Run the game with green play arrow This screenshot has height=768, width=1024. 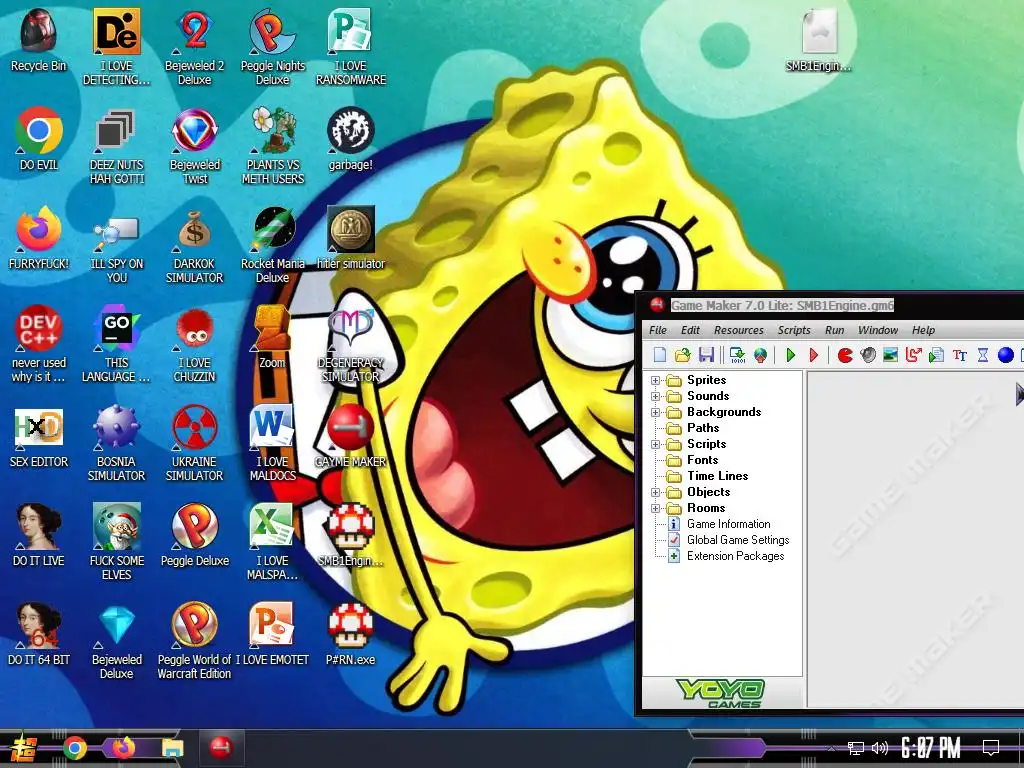click(791, 355)
